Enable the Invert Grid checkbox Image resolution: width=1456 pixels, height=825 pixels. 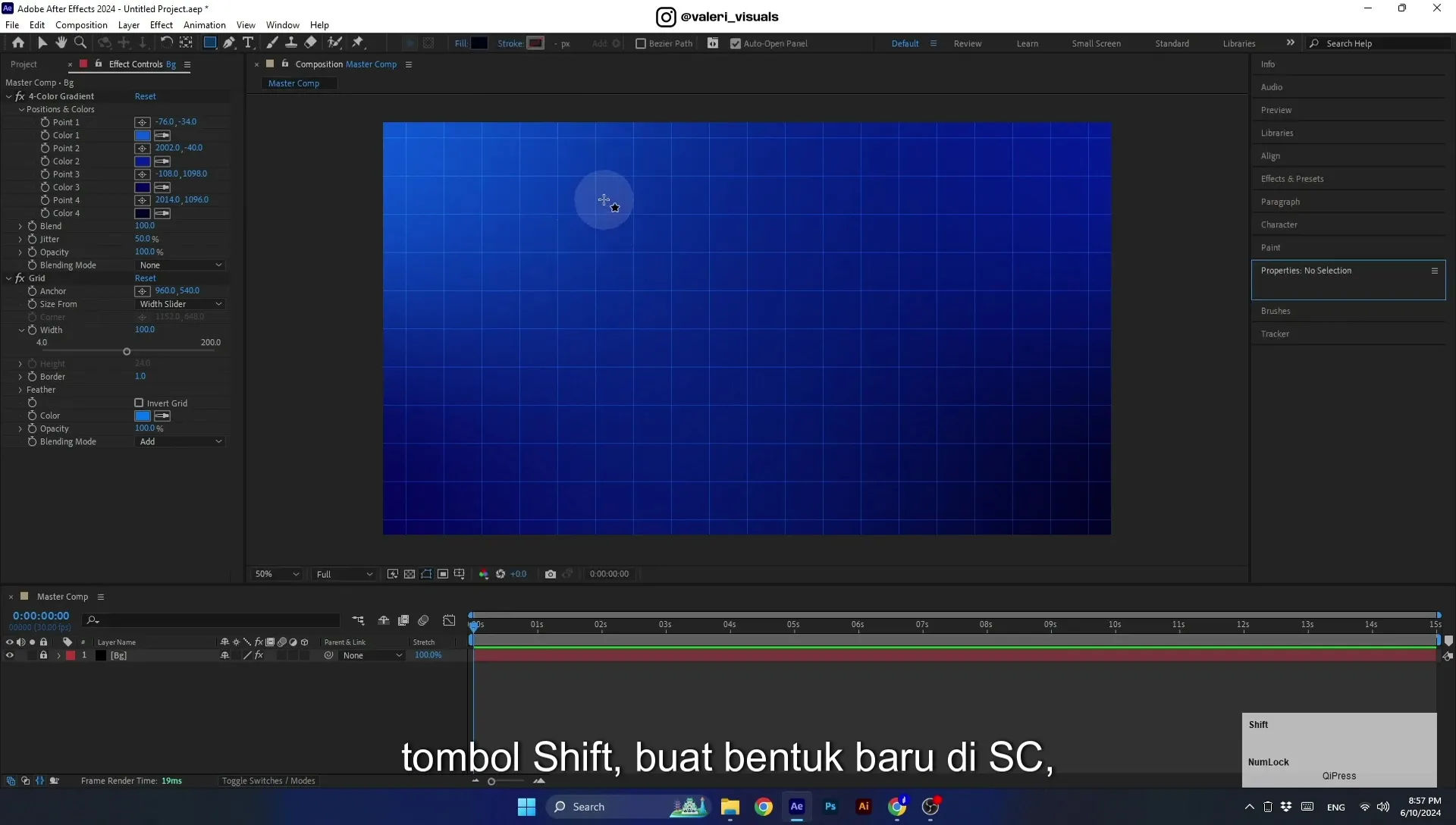tap(139, 403)
